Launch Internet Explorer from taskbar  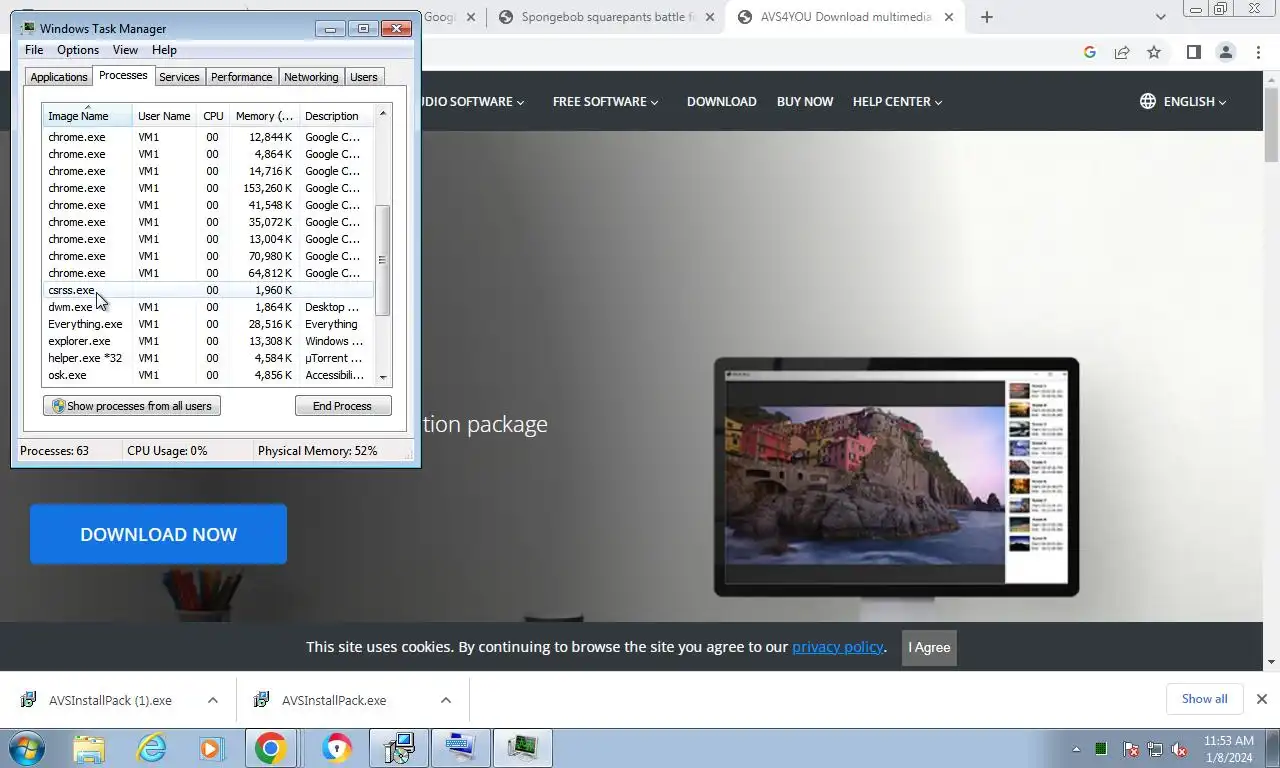click(151, 748)
